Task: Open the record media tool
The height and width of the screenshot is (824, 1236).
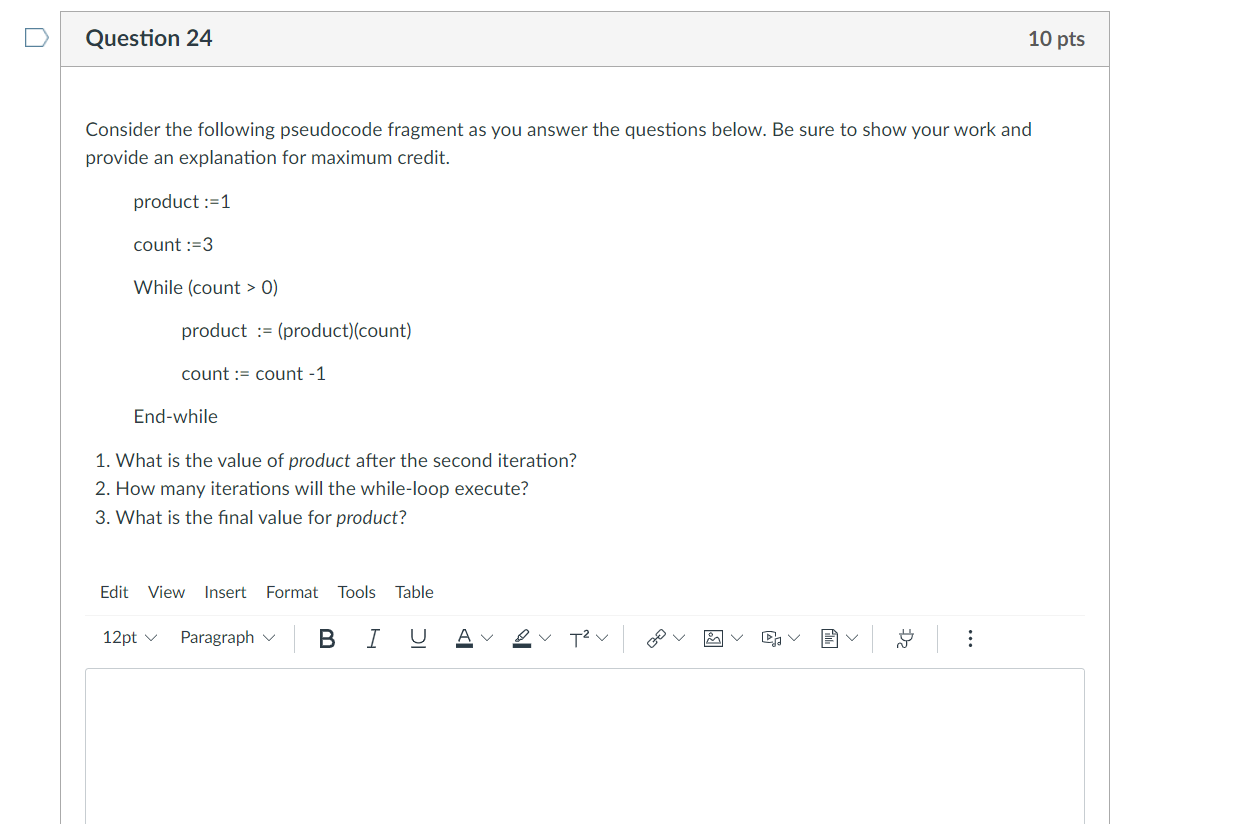Action: [x=772, y=638]
